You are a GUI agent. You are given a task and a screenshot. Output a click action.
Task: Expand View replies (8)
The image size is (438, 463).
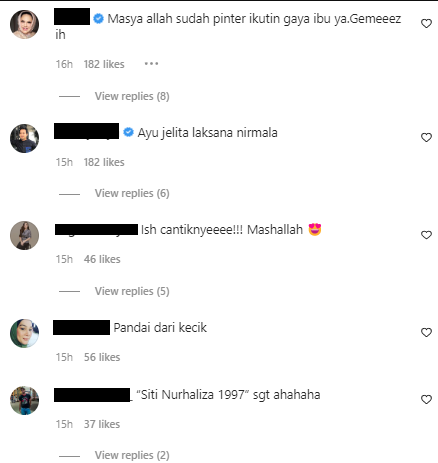click(x=132, y=96)
